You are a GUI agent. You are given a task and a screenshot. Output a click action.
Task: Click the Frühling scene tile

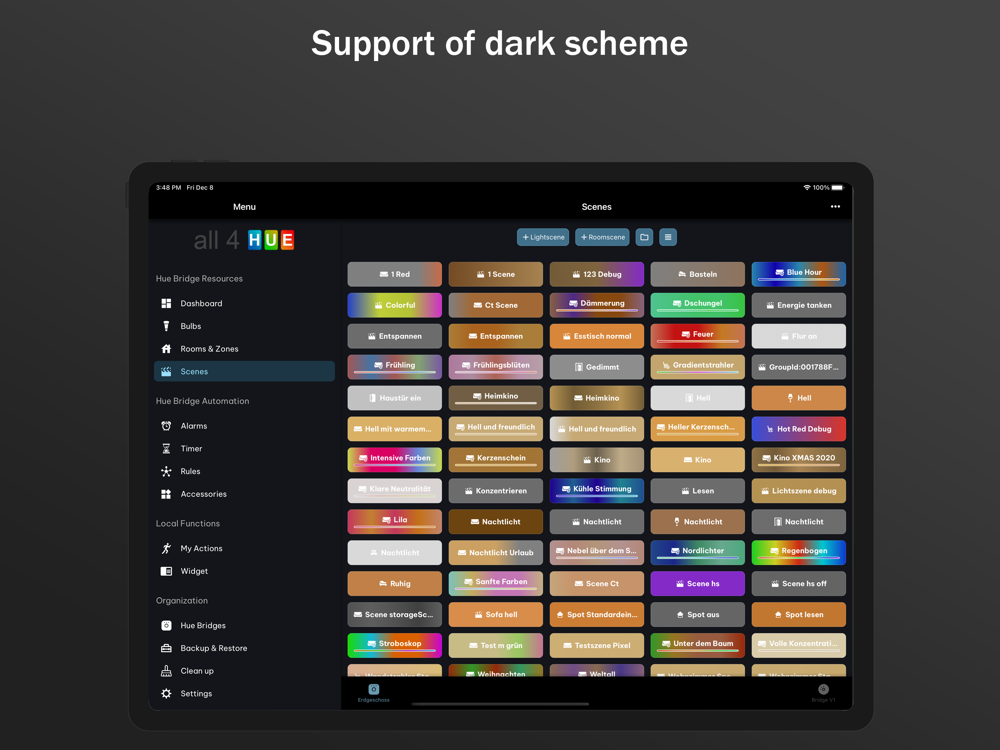(395, 367)
